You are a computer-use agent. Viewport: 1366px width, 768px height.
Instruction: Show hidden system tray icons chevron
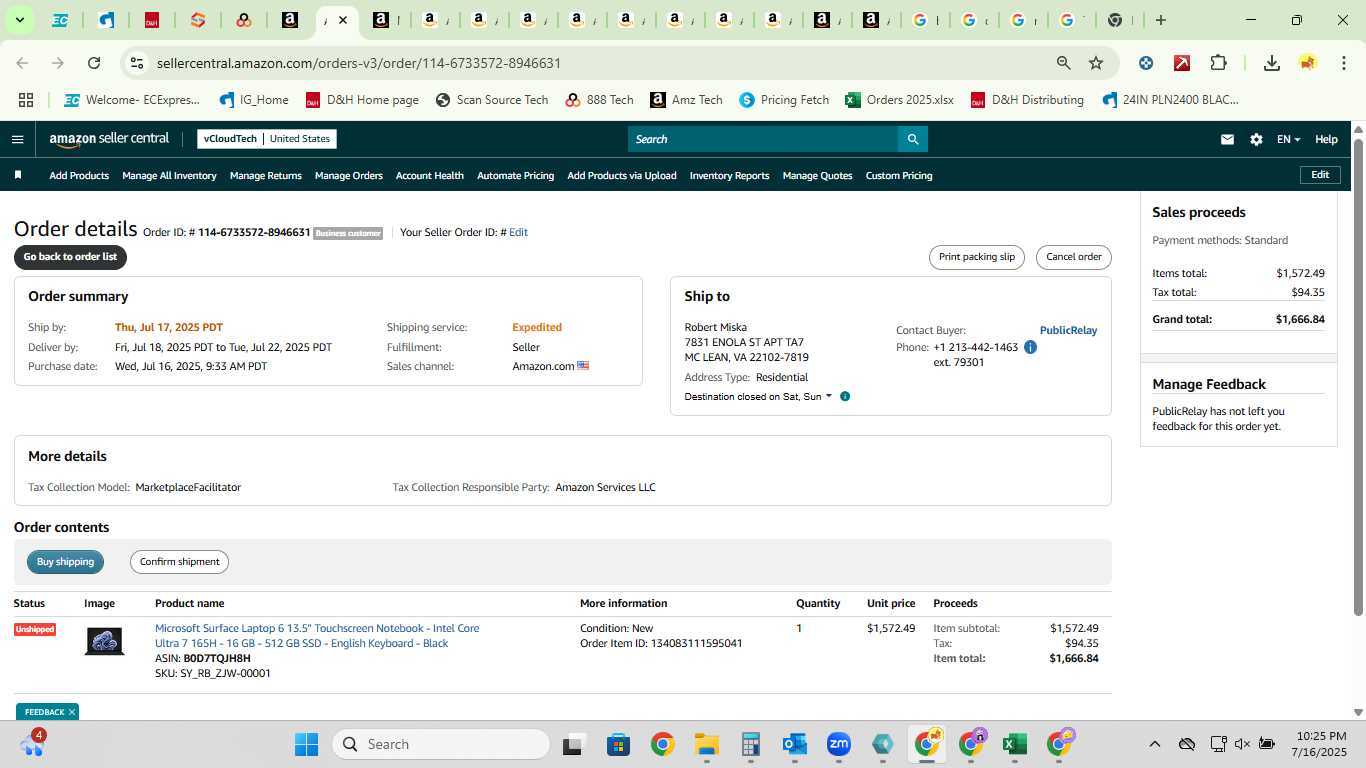(1154, 744)
